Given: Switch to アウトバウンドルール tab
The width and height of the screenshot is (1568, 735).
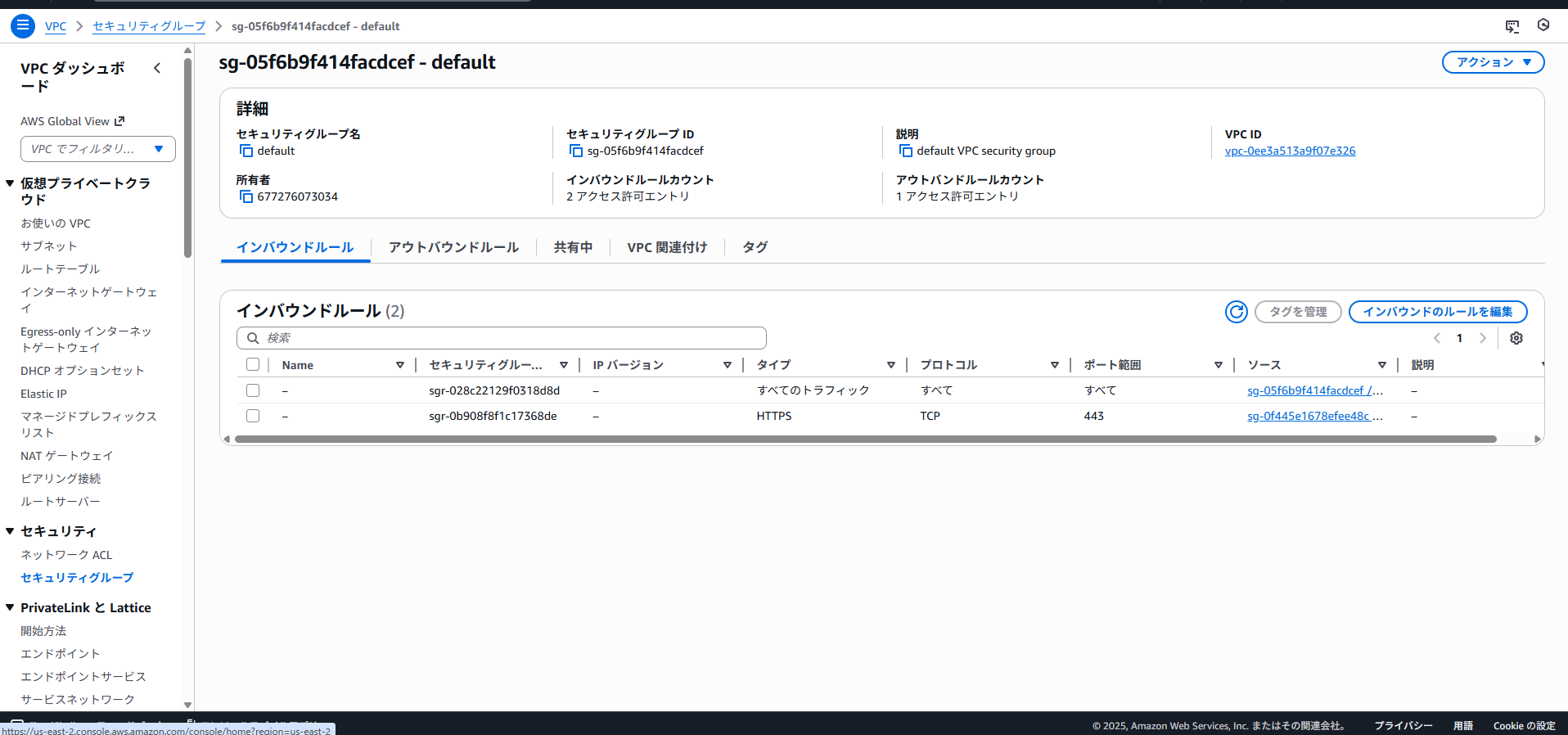Looking at the screenshot, I should 453,247.
